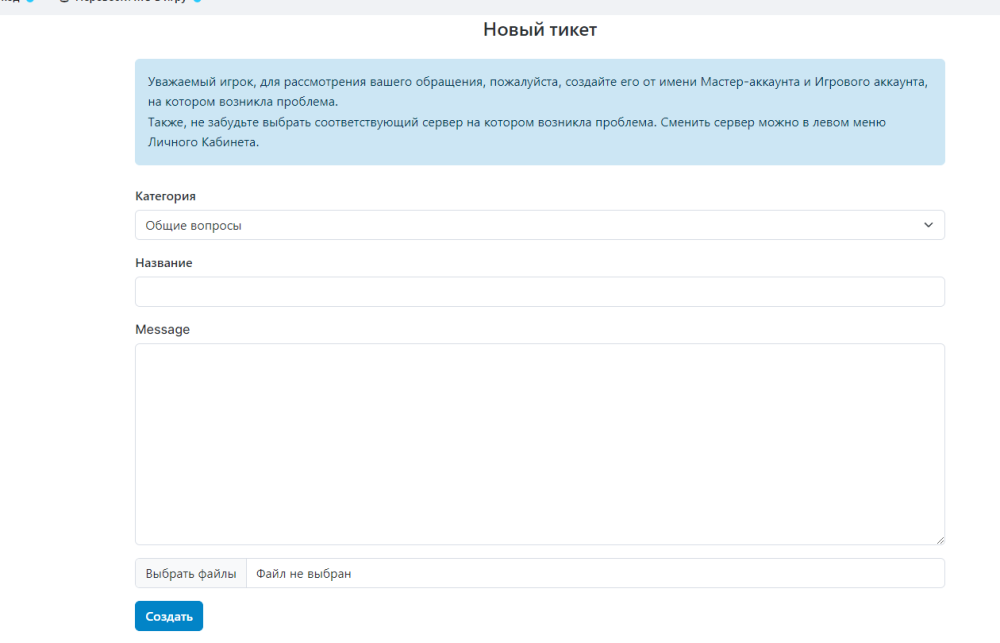The height and width of the screenshot is (643, 1000).
Task: Click the rightmost blue dot in top bar
Action: (x=197, y=2)
